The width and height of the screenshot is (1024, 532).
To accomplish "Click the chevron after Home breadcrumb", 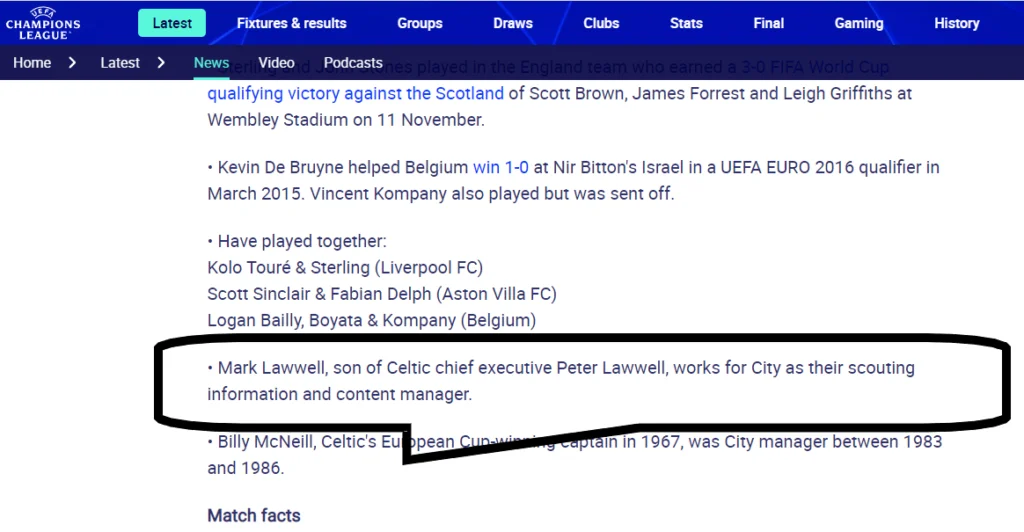I will (x=72, y=63).
